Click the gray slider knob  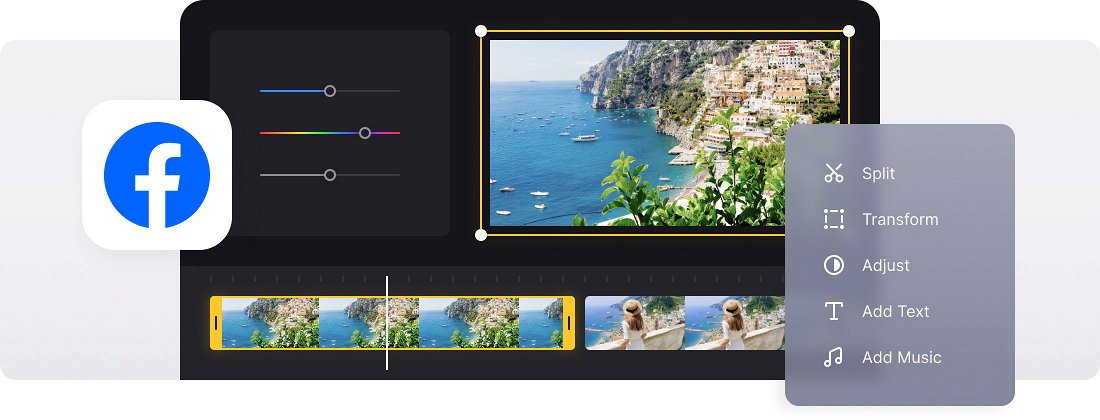330,175
